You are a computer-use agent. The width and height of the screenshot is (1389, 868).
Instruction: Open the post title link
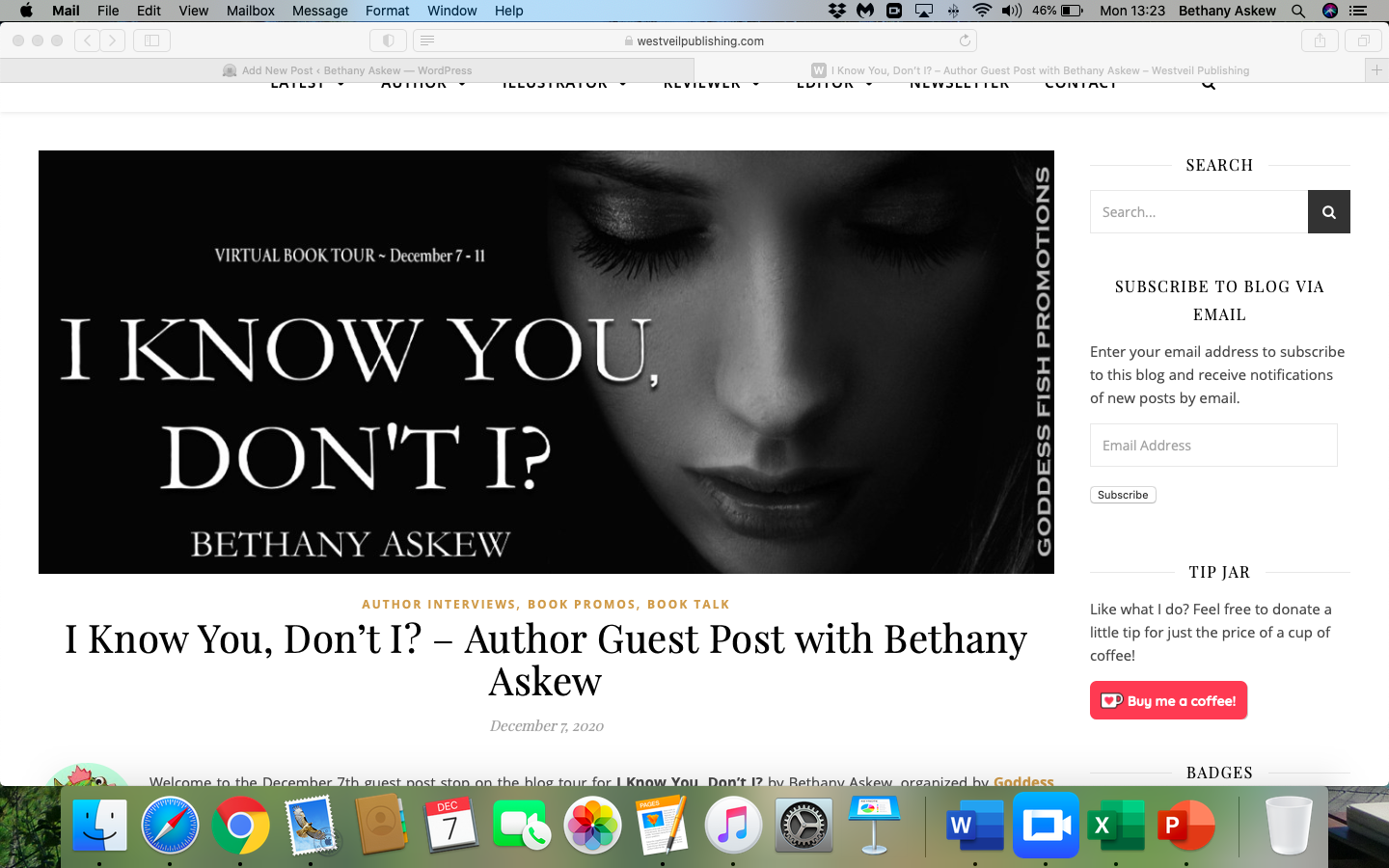pyautogui.click(x=546, y=660)
